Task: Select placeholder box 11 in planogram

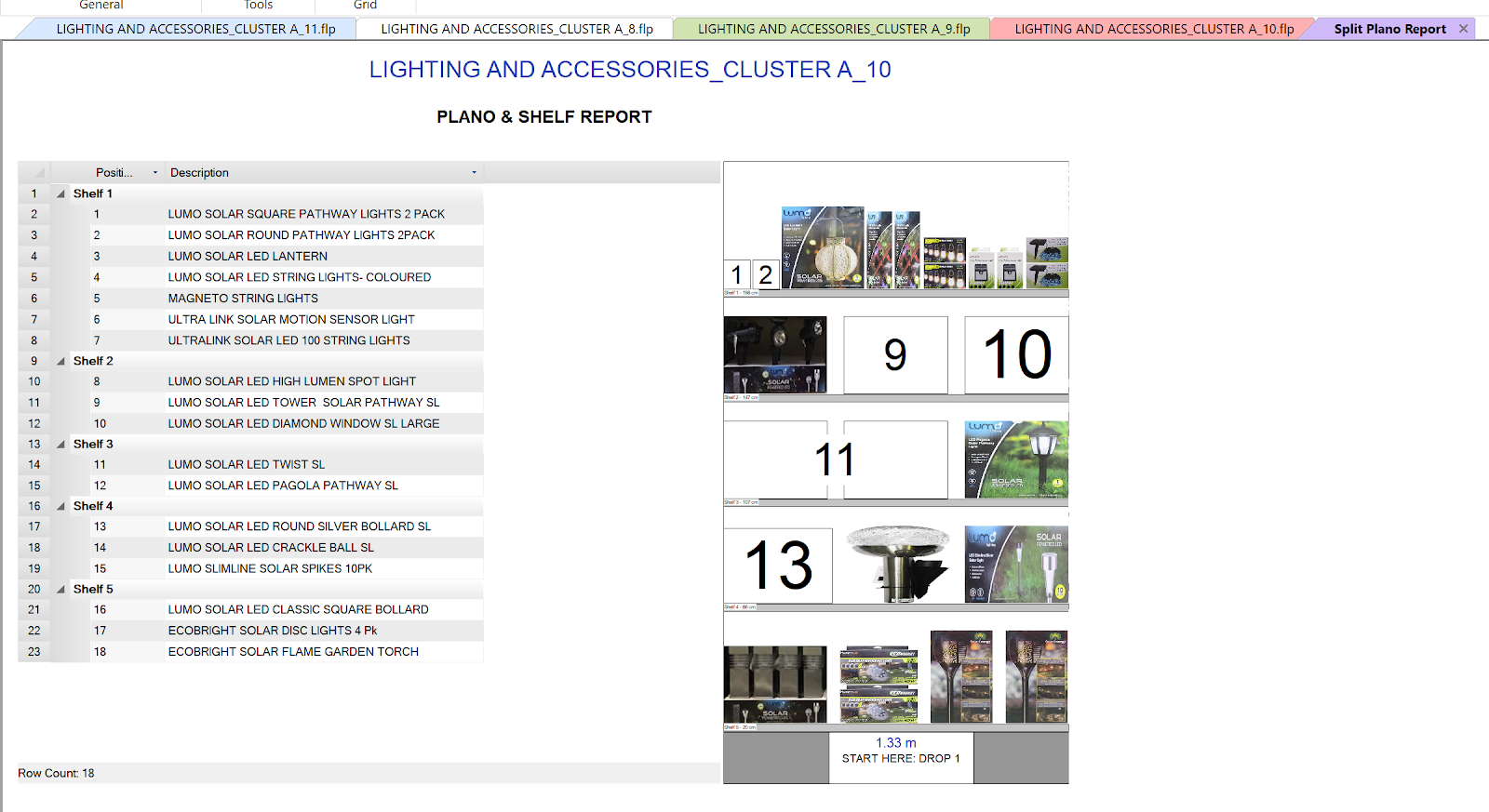Action: pyautogui.click(x=836, y=459)
